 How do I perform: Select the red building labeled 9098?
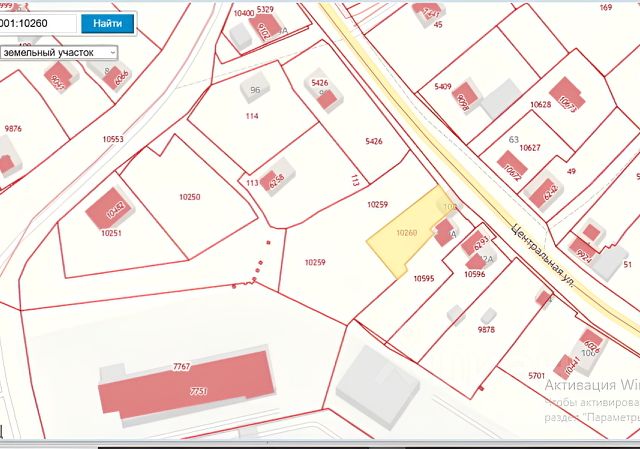465,98
